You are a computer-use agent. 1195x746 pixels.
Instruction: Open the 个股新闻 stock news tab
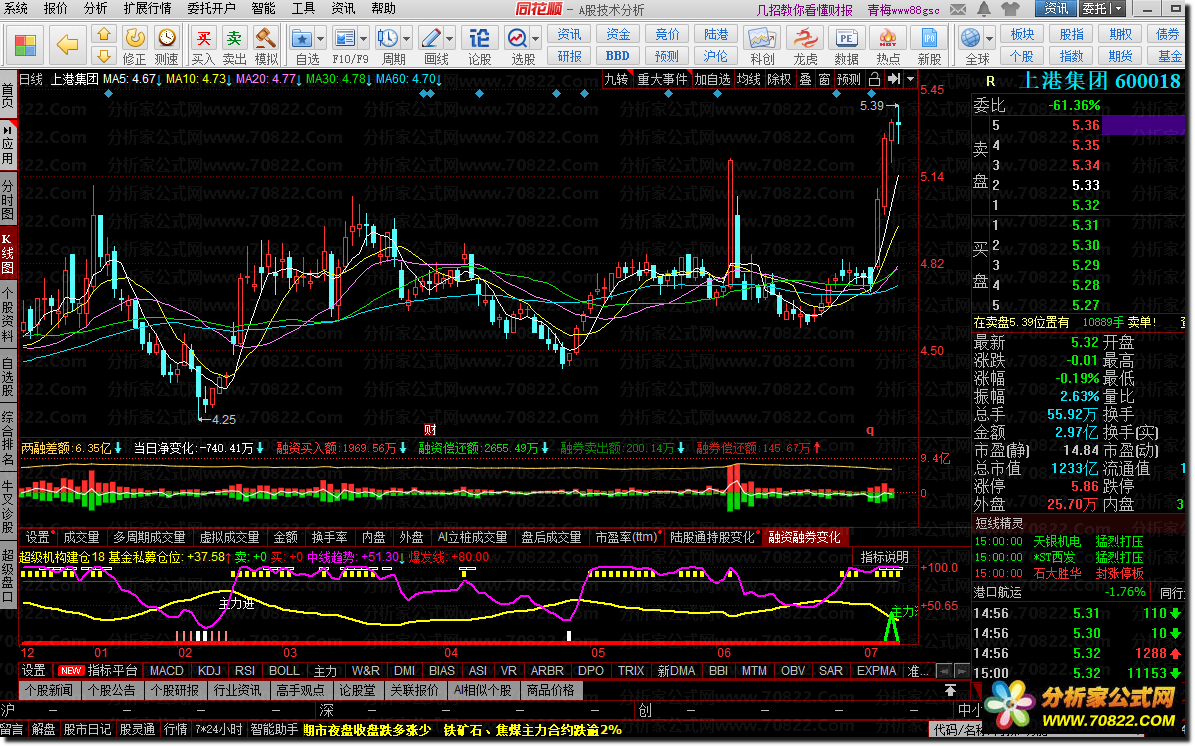[49, 690]
